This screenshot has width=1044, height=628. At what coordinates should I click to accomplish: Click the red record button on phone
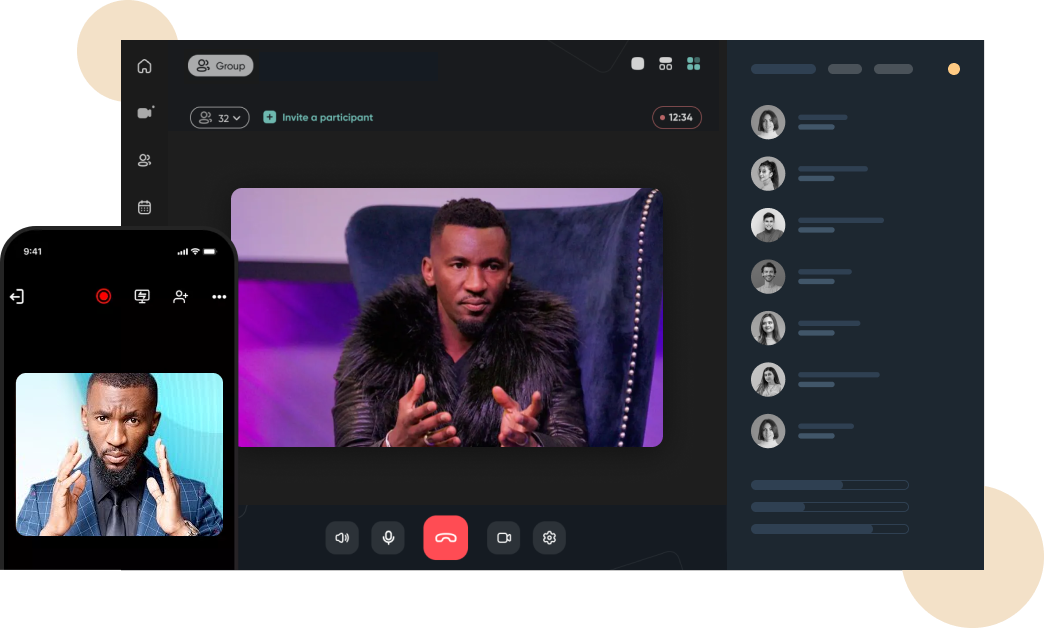pyautogui.click(x=103, y=296)
